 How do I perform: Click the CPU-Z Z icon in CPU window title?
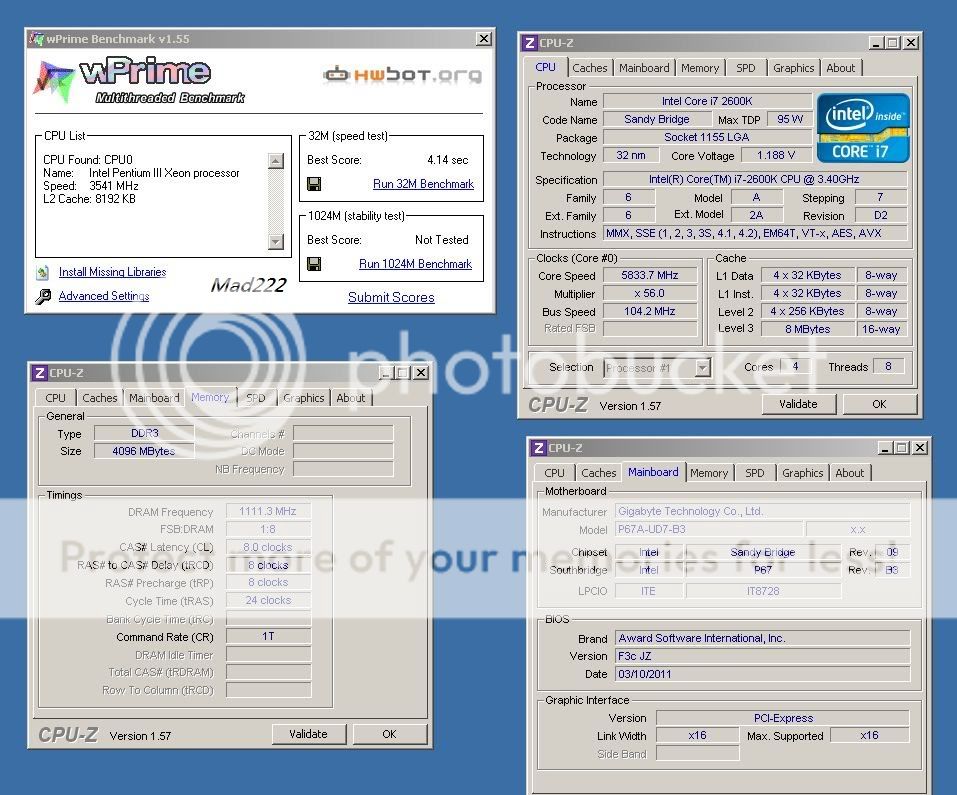[x=529, y=43]
